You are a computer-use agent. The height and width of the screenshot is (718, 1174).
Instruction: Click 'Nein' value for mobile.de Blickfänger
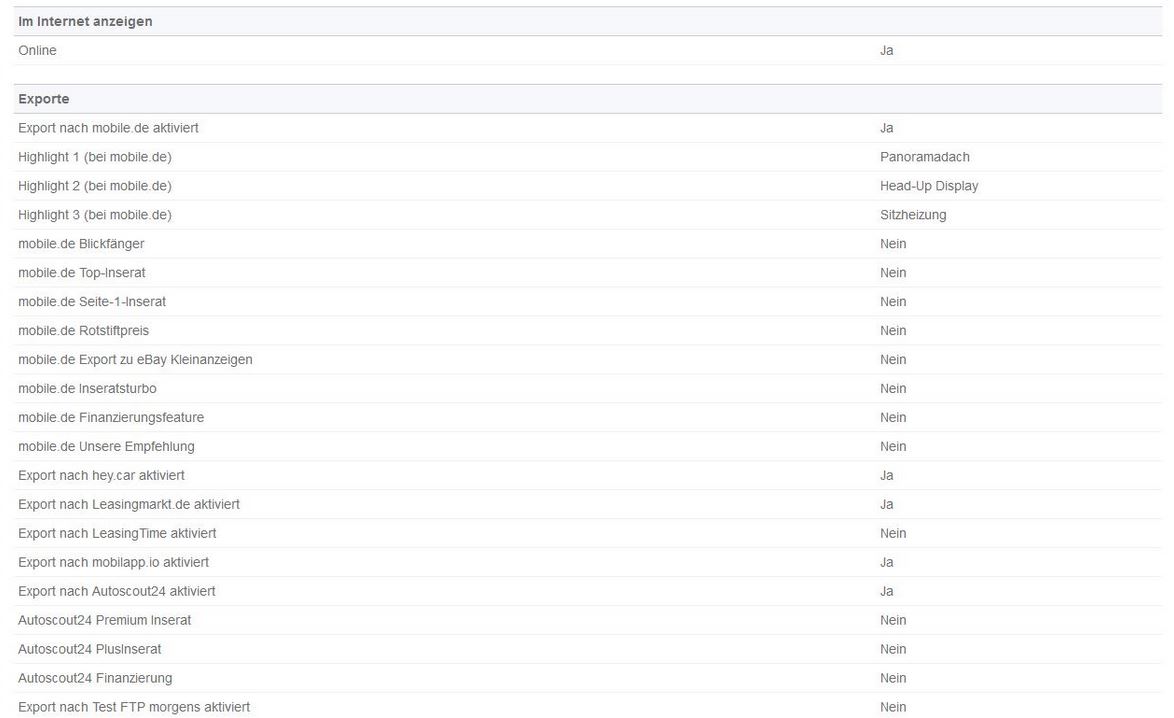point(893,244)
